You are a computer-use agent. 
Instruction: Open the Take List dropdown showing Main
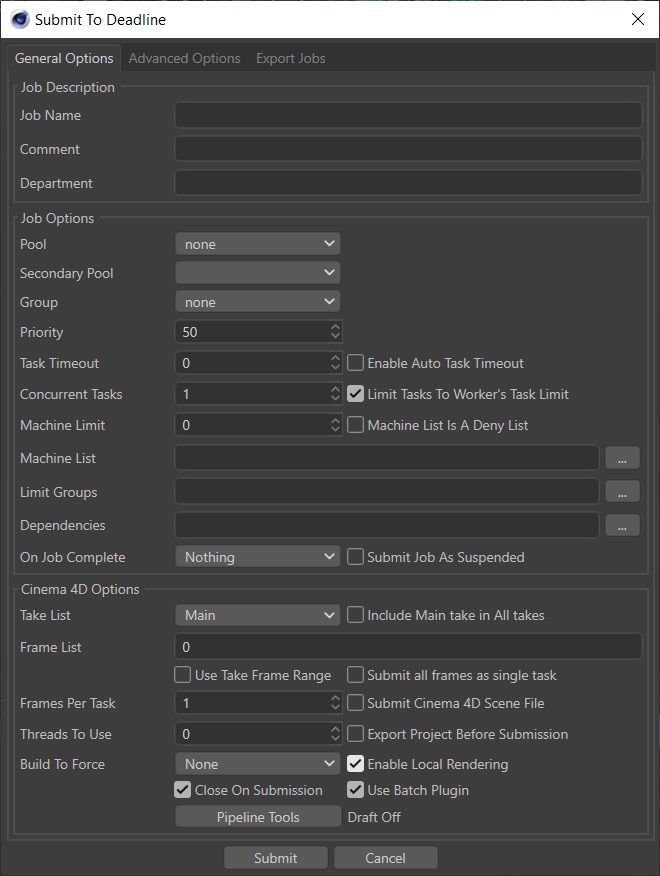257,615
